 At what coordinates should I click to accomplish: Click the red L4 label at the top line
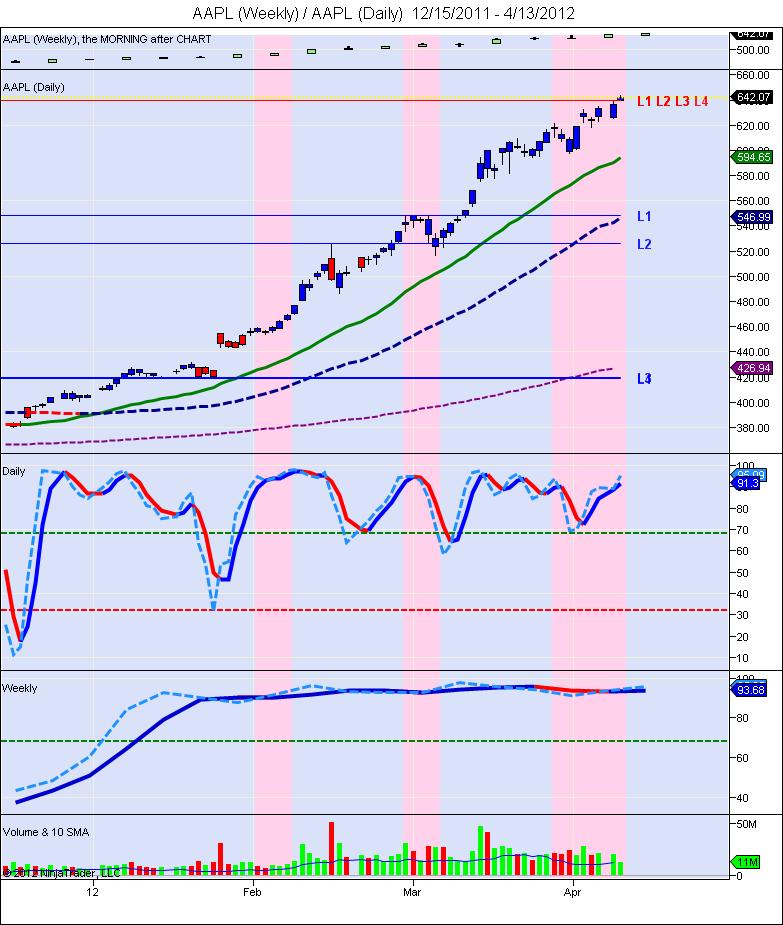point(701,101)
